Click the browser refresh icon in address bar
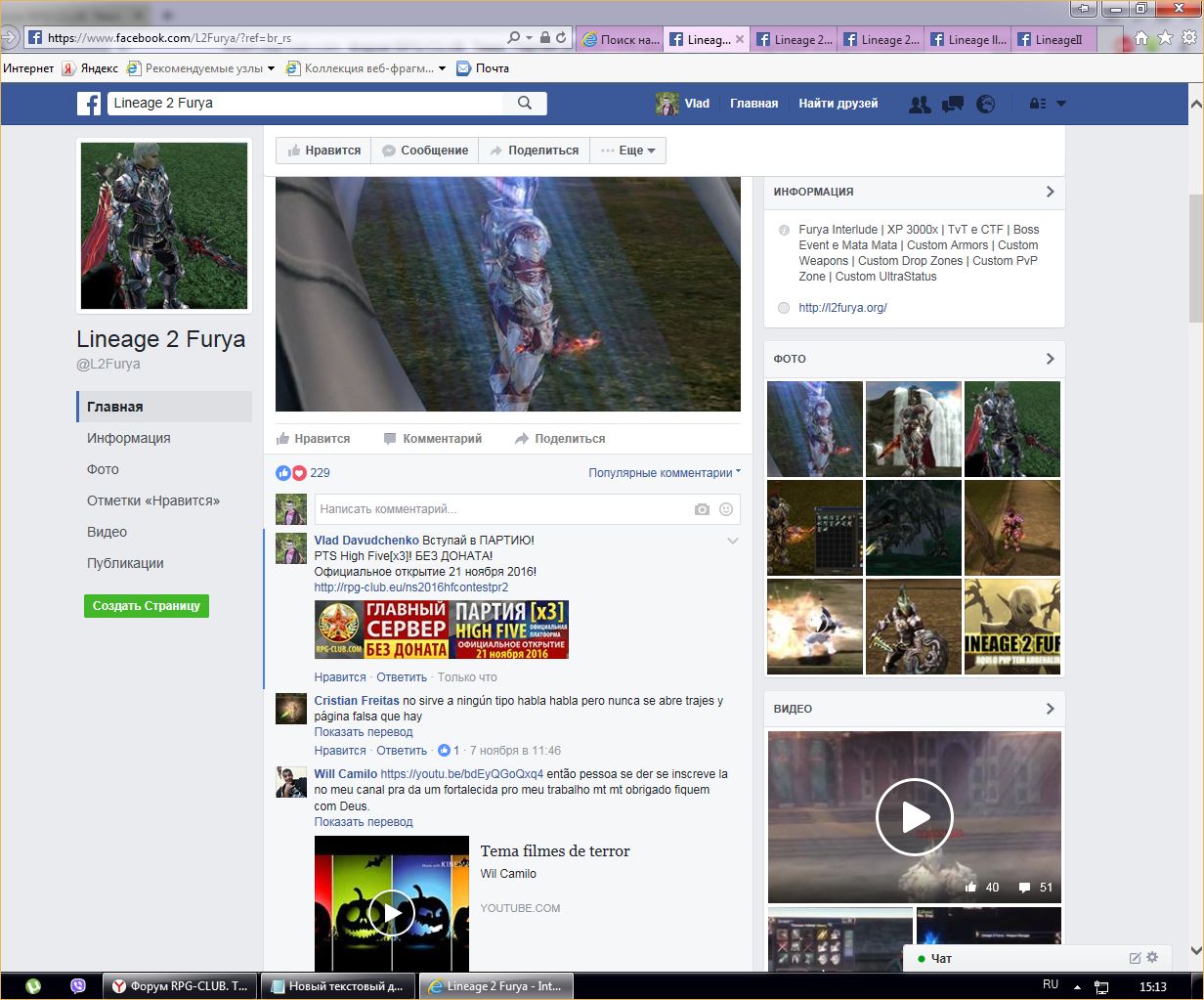 click(x=561, y=38)
